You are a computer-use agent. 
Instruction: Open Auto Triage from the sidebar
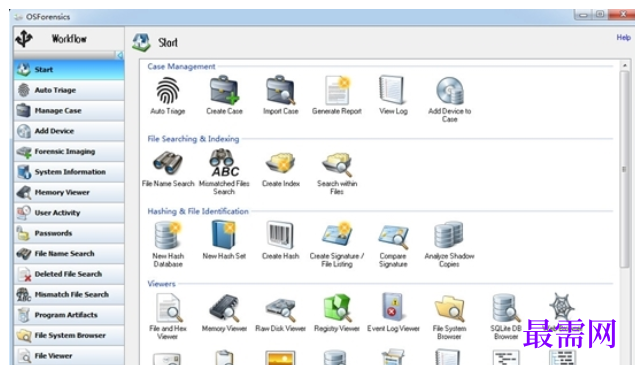click(69, 90)
